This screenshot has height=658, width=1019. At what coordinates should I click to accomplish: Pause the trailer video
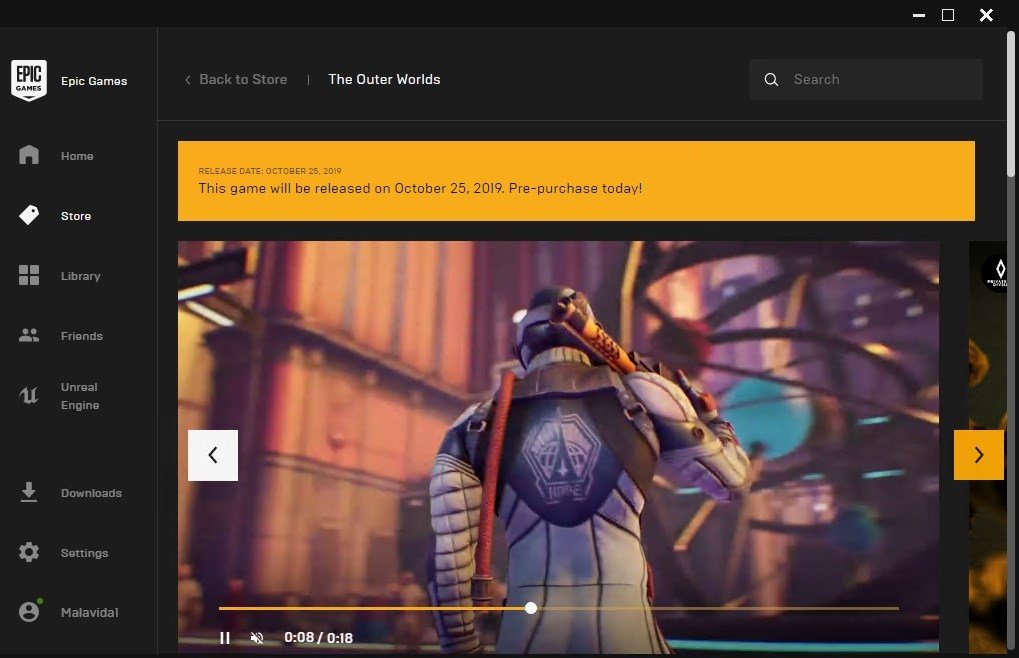click(225, 638)
